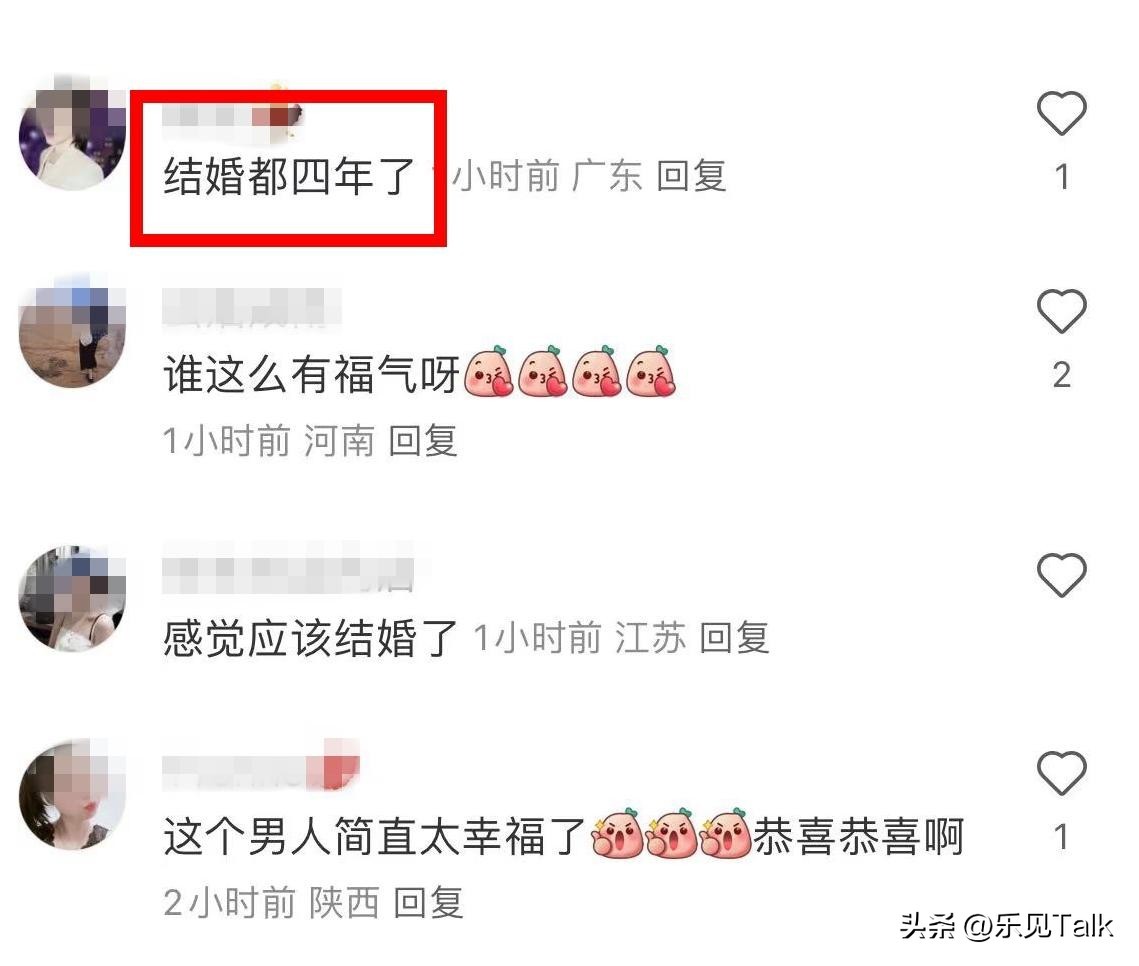Click like count 2 under second heart
1139x966 pixels.
1061,376
